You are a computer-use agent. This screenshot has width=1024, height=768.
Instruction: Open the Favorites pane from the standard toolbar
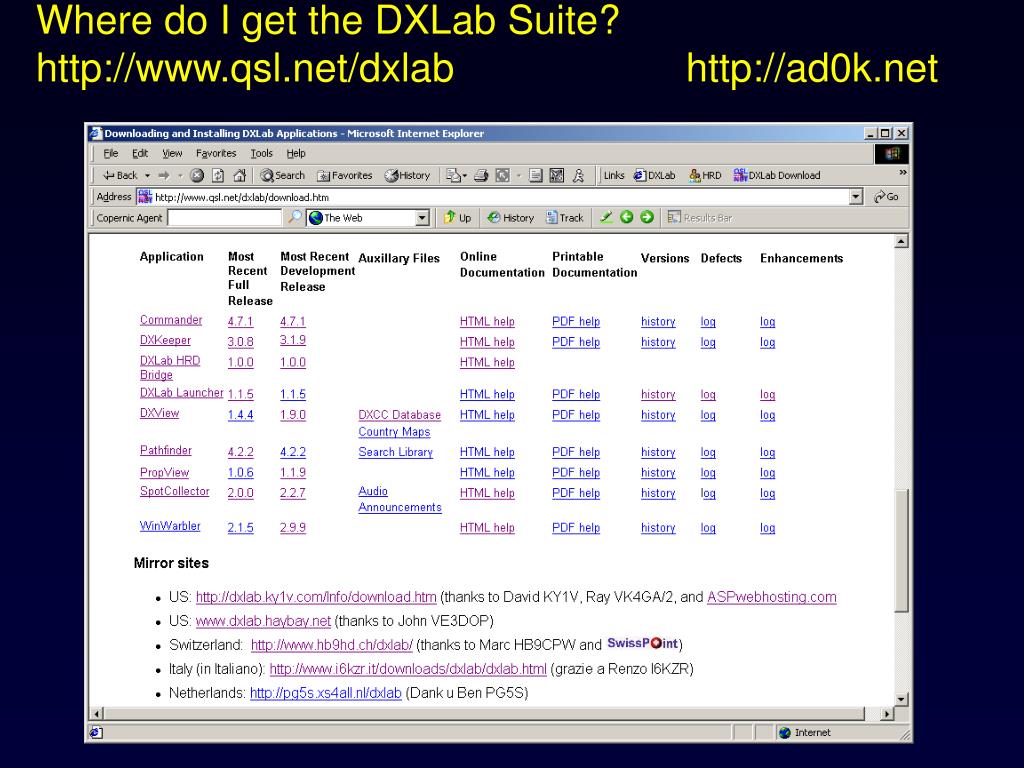[344, 175]
